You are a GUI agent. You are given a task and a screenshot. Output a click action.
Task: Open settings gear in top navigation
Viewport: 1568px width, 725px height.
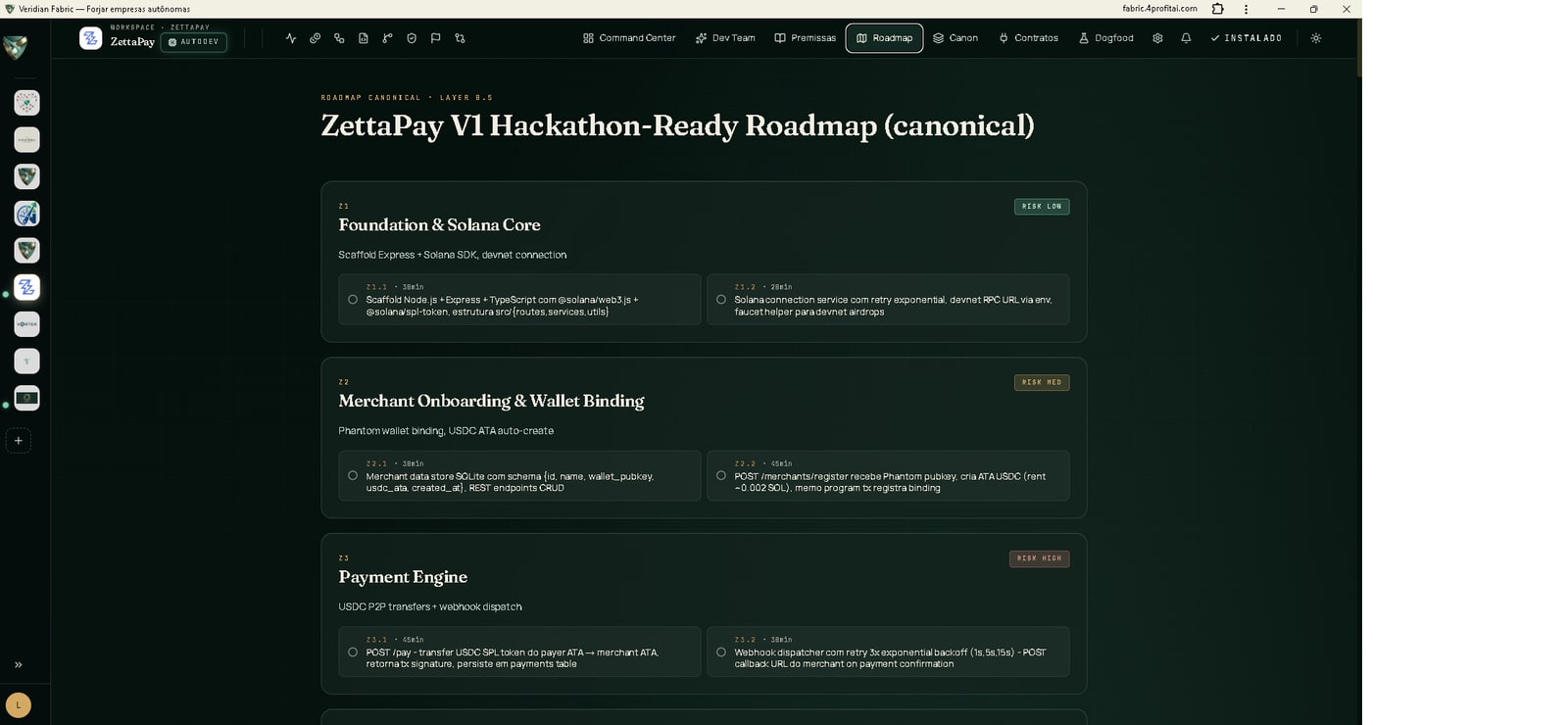(1157, 38)
